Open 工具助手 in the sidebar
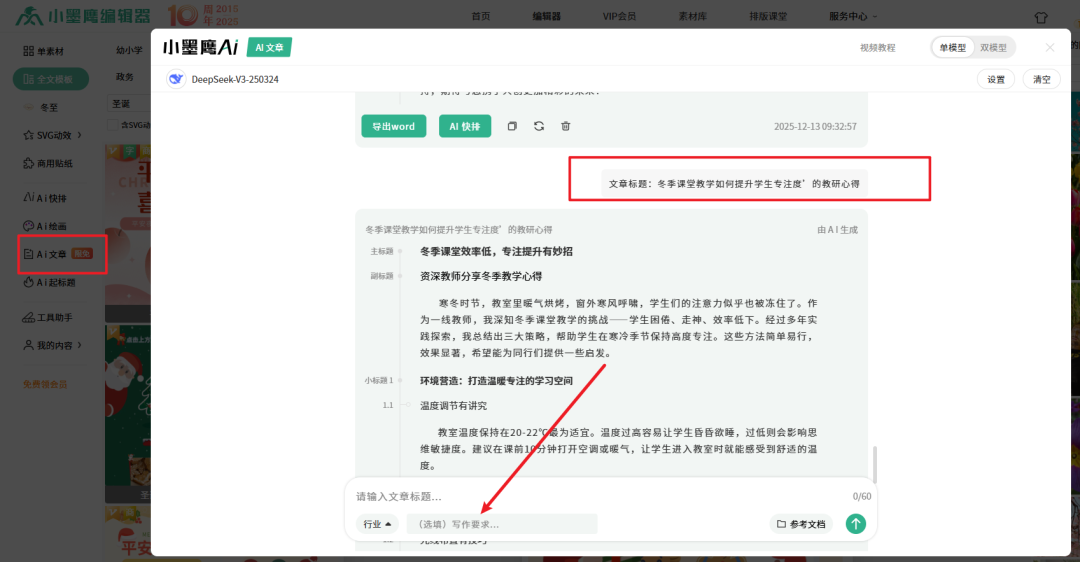This screenshot has width=1080, height=562. (x=48, y=318)
